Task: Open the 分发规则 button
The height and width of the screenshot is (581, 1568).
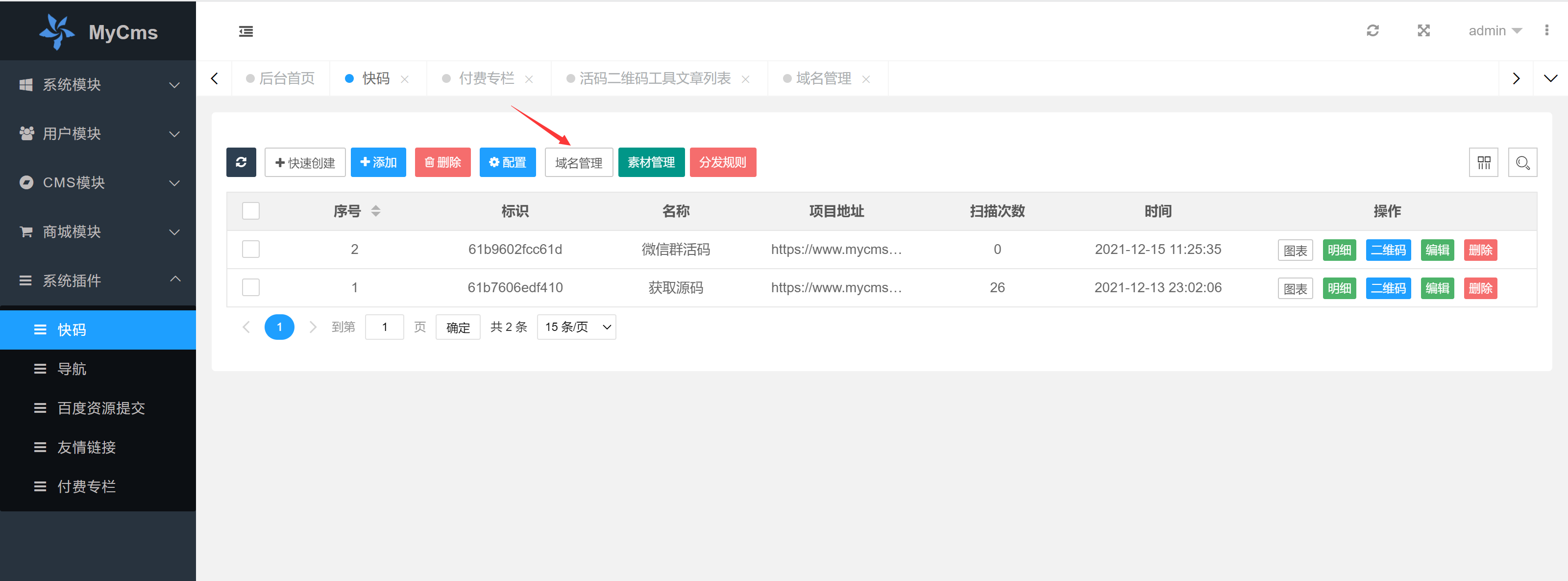Action: pyautogui.click(x=723, y=162)
